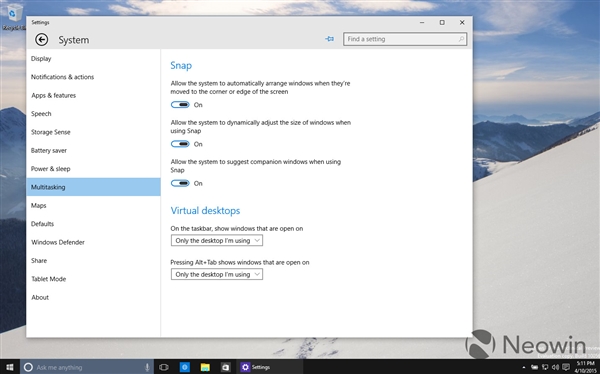Activate the Cortana microphone icon
600x374 pixels.
tap(147, 367)
